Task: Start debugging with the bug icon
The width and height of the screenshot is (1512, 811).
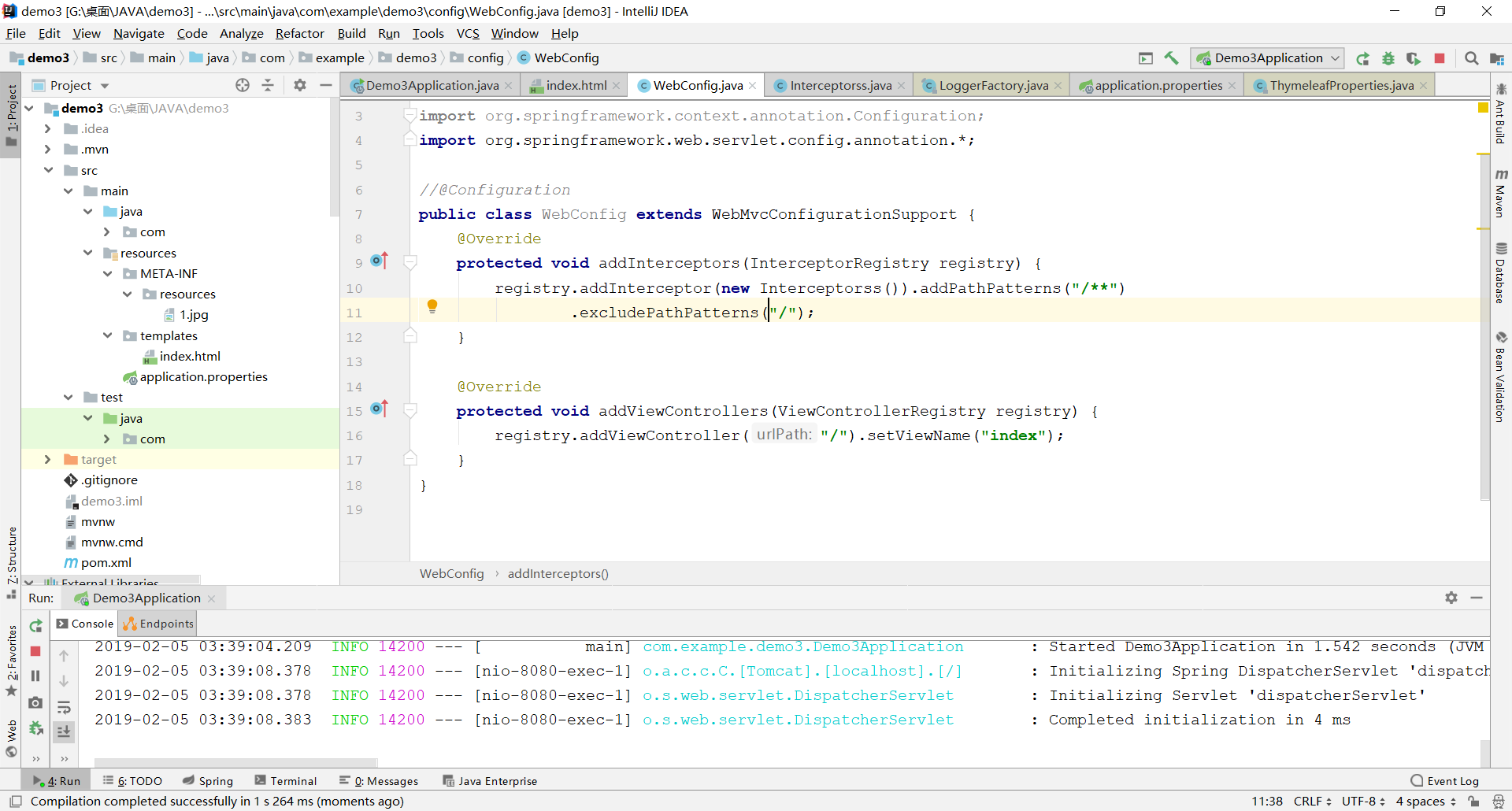Action: tap(1388, 58)
